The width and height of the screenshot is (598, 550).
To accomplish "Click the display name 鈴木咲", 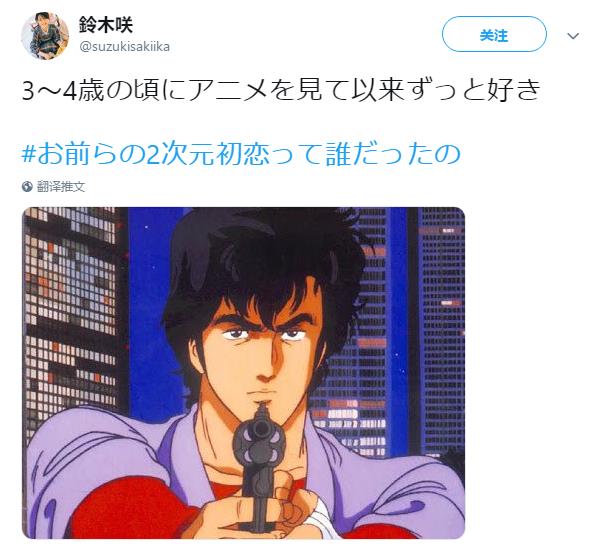I will coord(106,25).
